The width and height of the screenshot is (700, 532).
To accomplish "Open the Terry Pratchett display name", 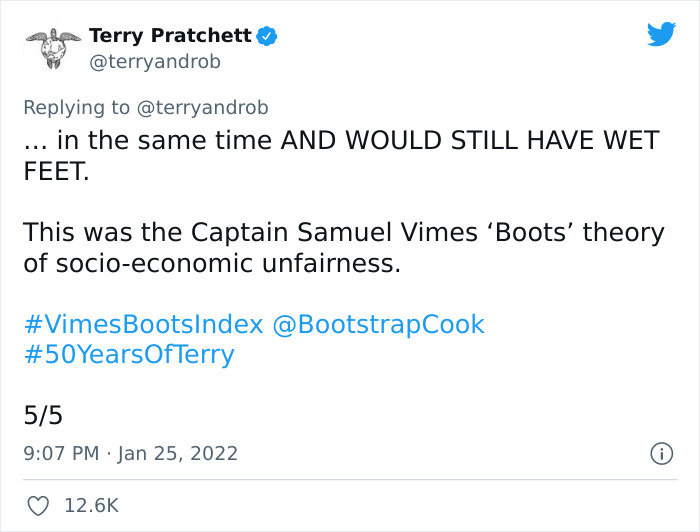I will pos(170,35).
